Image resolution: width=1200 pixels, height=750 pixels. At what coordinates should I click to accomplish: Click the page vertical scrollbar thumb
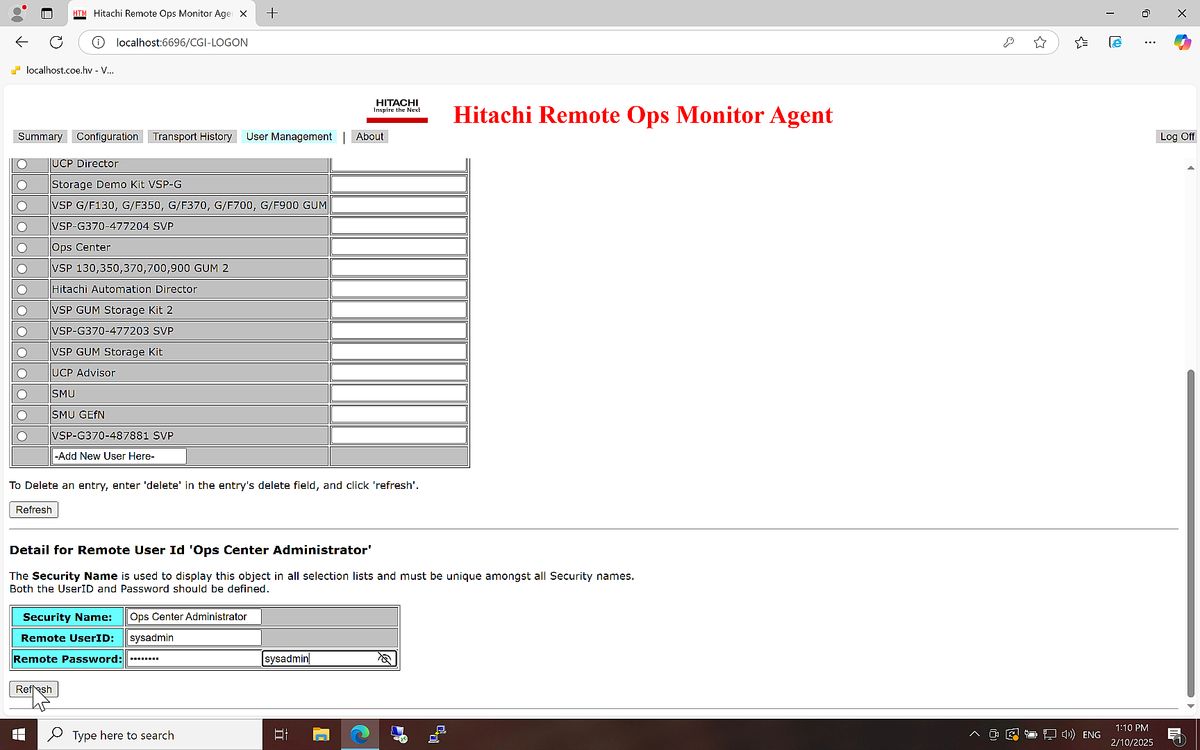pos(1190,532)
